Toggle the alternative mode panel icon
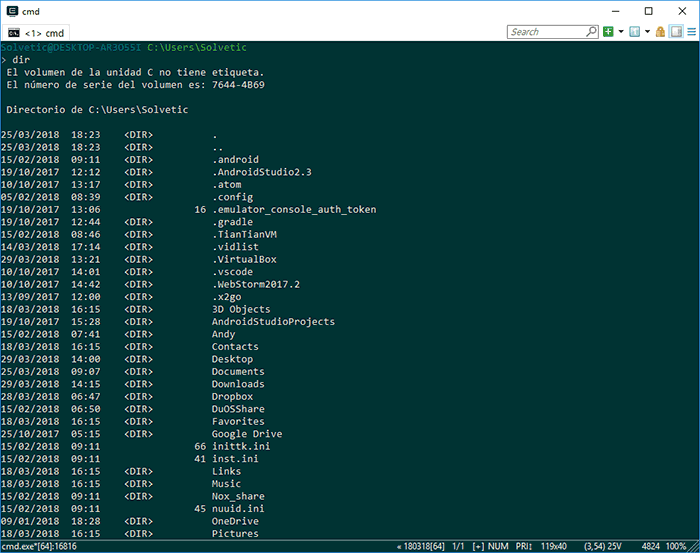Image resolution: width=700 pixels, height=553 pixels. pyautogui.click(x=676, y=32)
